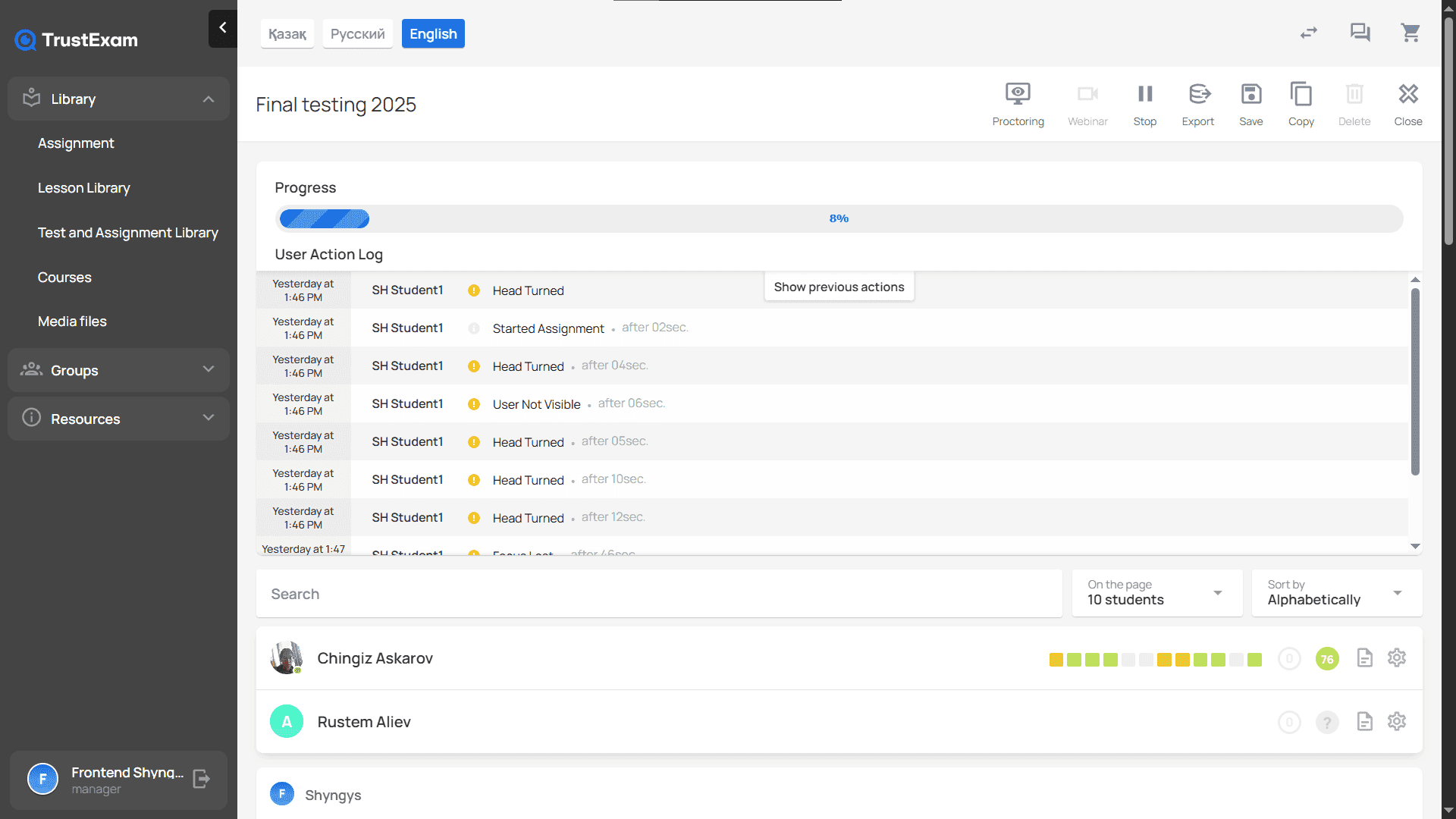Open the Frontend Shyng manager profile
This screenshot has height=819, width=1456.
coord(118,780)
